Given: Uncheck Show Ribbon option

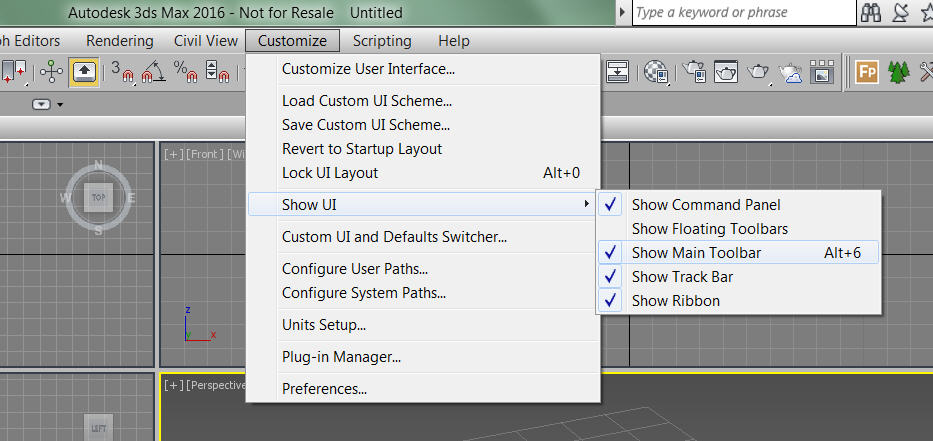Looking at the screenshot, I should point(675,301).
